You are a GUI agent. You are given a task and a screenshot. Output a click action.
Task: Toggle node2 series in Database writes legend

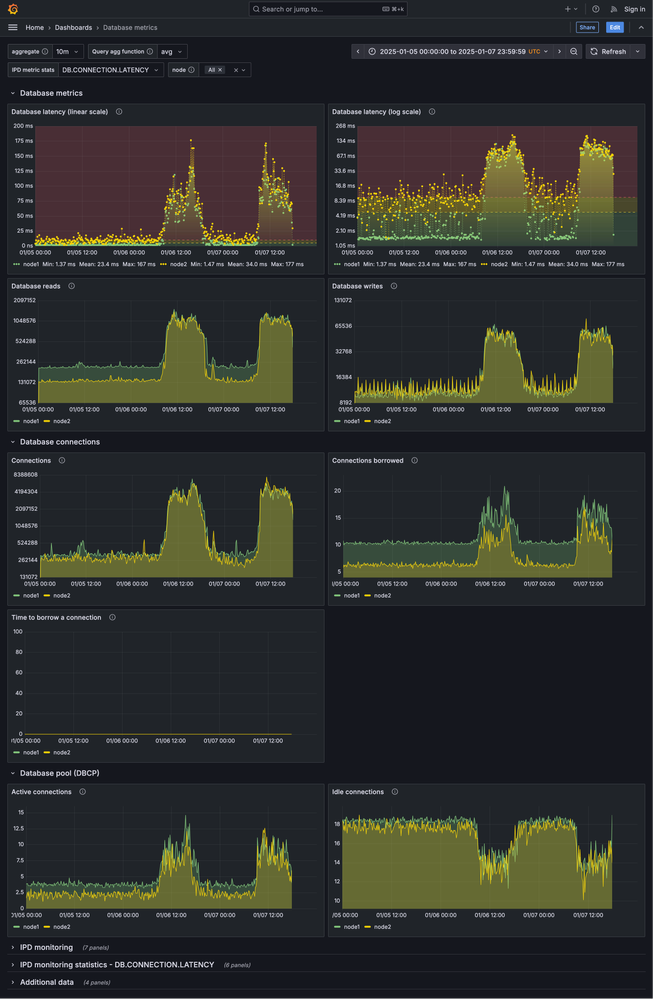coord(376,421)
